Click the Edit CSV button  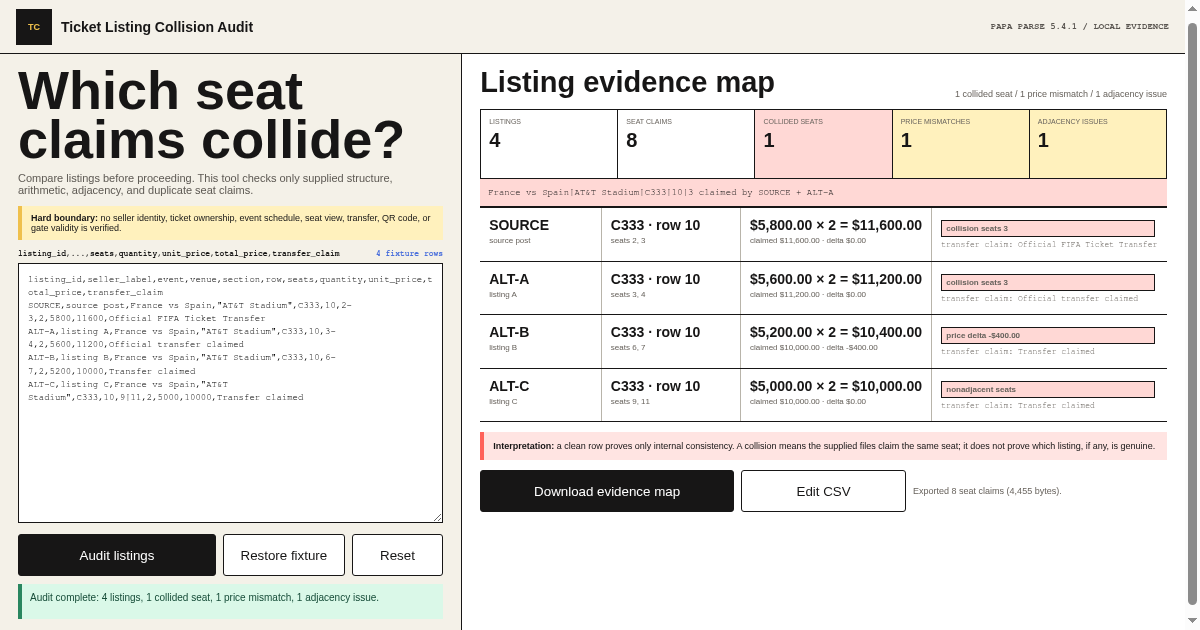pos(823,491)
